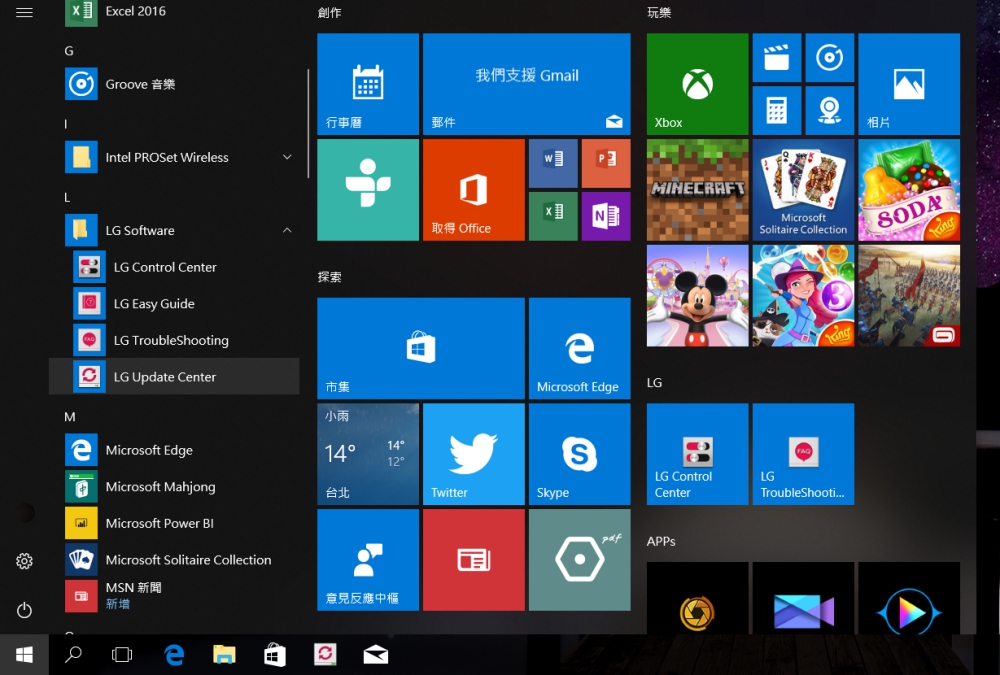Image resolution: width=1000 pixels, height=675 pixels.
Task: Select Microsoft Mahjong from app list
Action: point(160,487)
